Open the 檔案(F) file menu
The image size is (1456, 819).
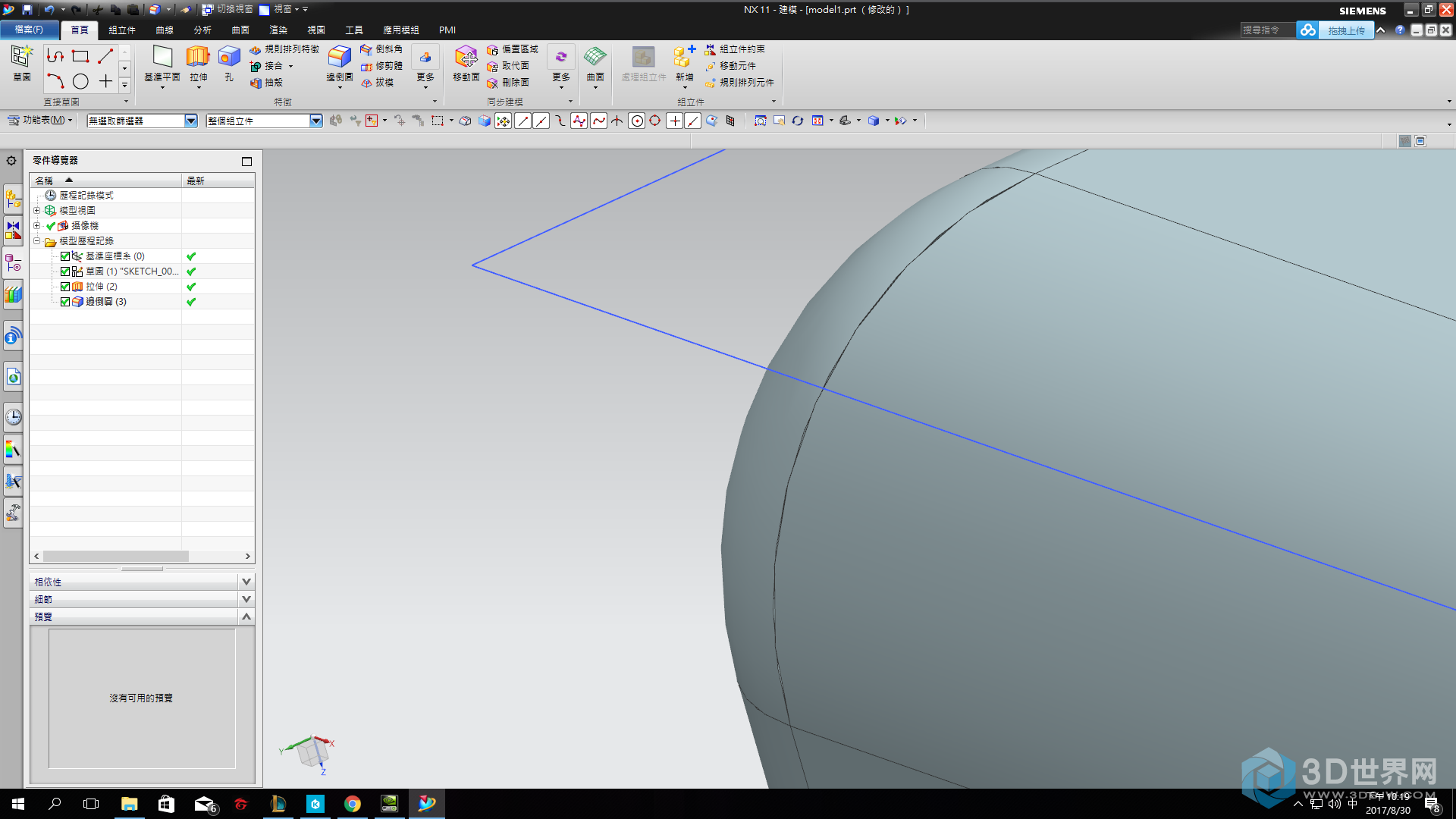30,30
